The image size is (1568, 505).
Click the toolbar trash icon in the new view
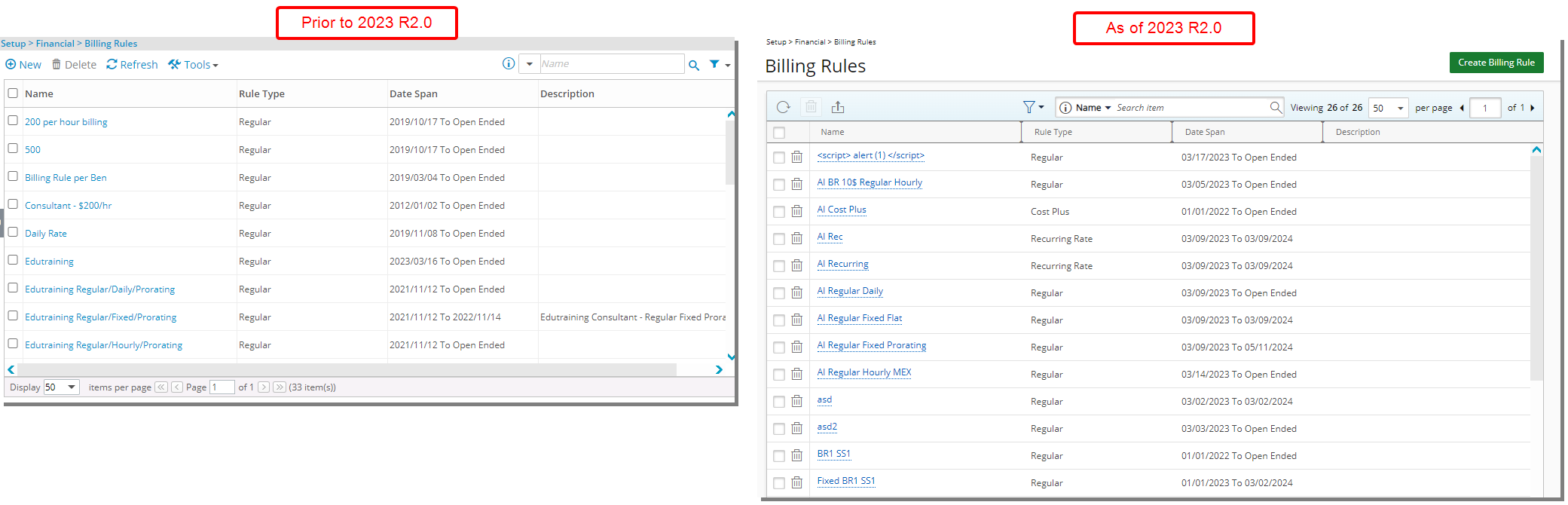click(x=811, y=107)
